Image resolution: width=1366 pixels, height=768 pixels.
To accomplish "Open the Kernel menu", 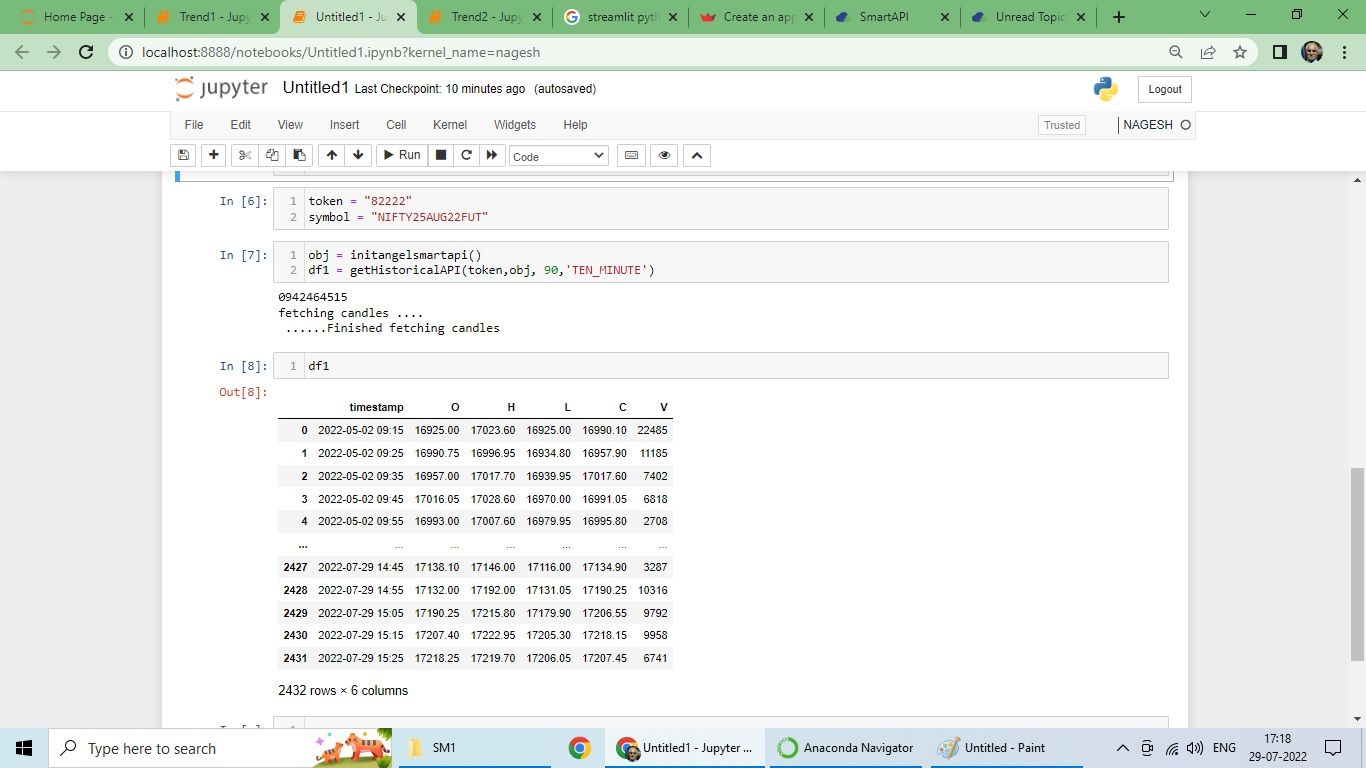I will (x=450, y=125).
